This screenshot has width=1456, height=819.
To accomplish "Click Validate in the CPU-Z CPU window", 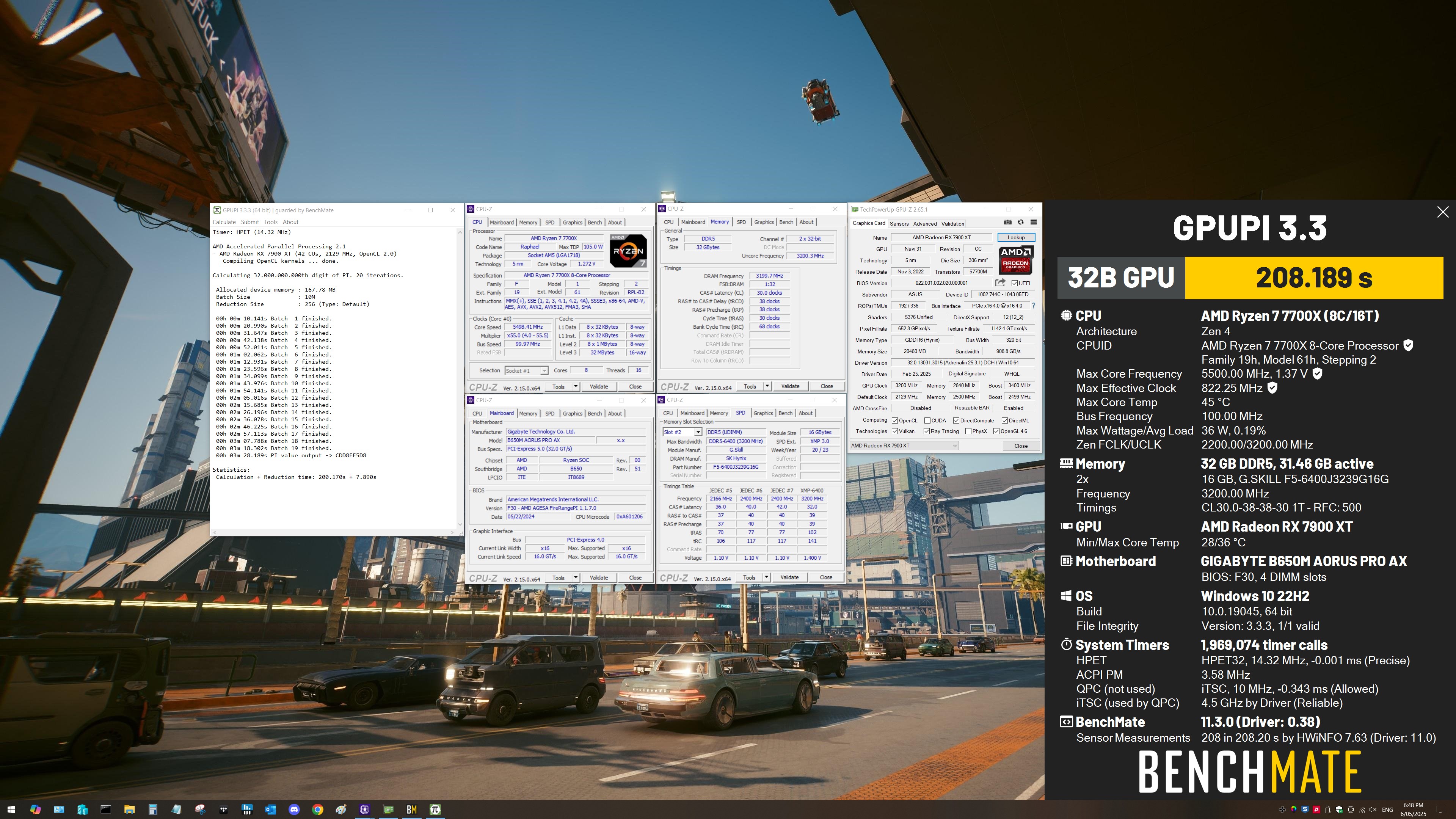I will point(599,387).
